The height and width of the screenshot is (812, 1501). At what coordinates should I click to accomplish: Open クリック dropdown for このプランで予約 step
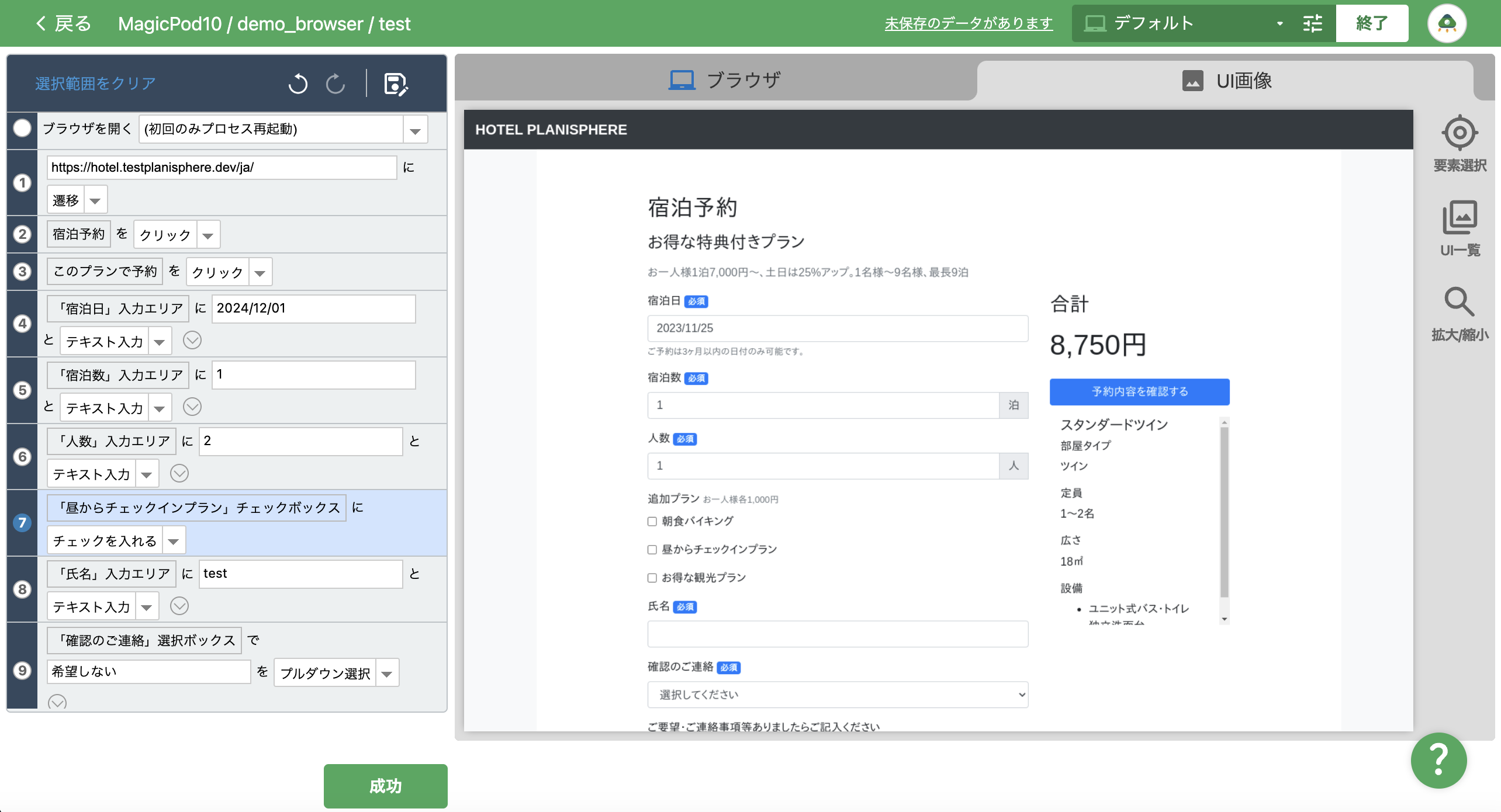(x=261, y=272)
